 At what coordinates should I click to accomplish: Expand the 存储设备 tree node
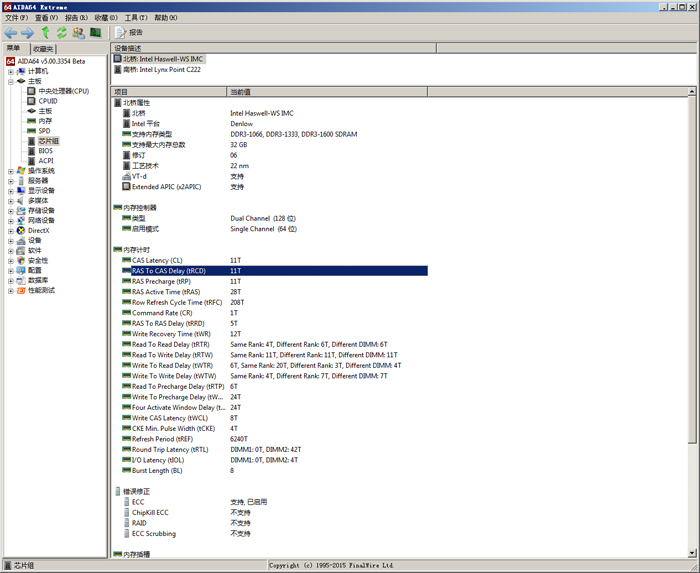click(x=11, y=211)
